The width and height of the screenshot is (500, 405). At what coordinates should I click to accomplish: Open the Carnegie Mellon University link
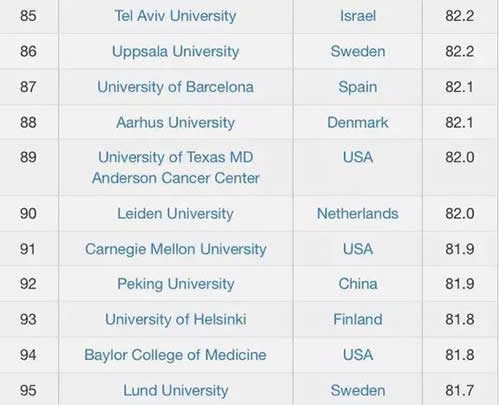175,249
